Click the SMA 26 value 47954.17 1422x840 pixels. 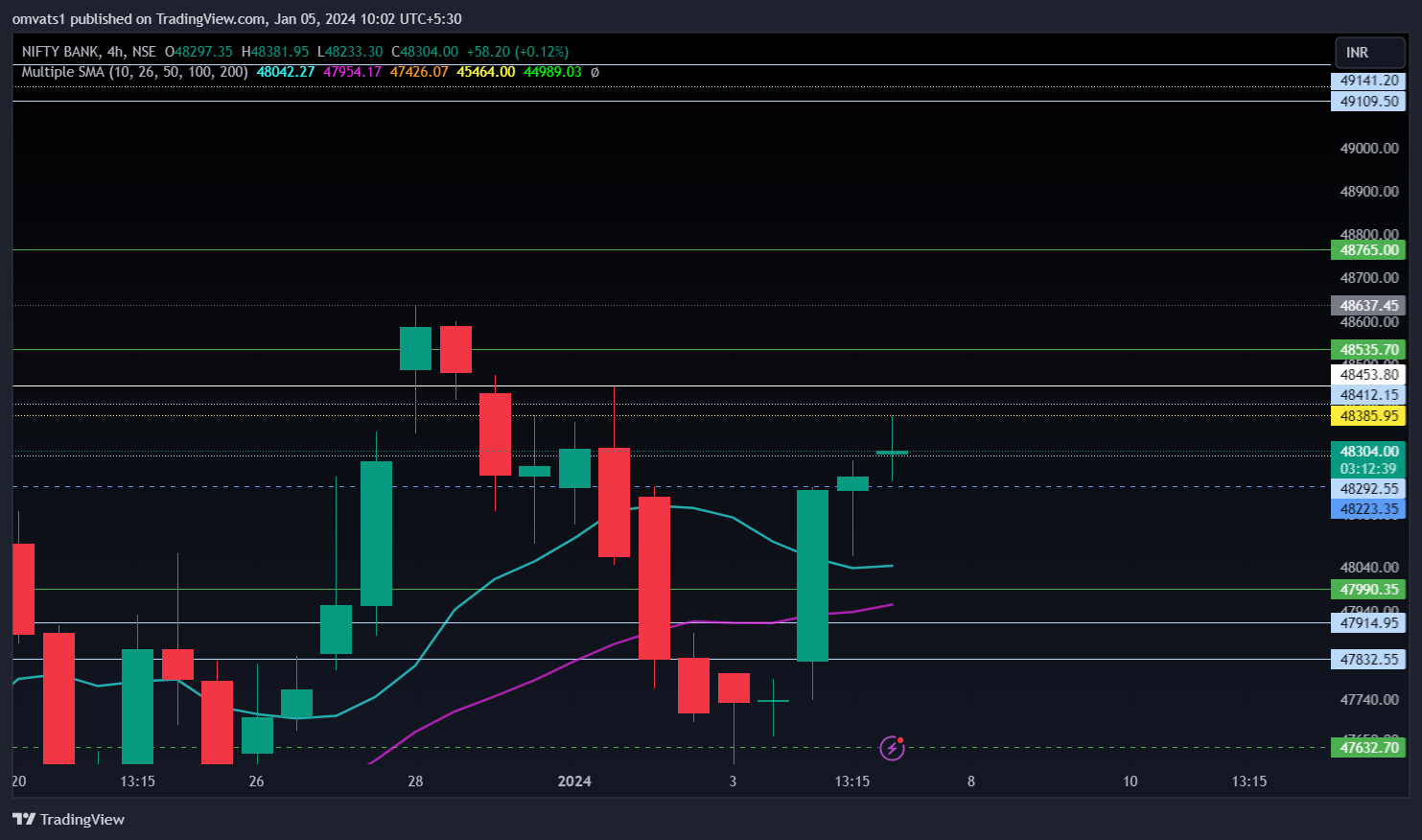tap(352, 72)
